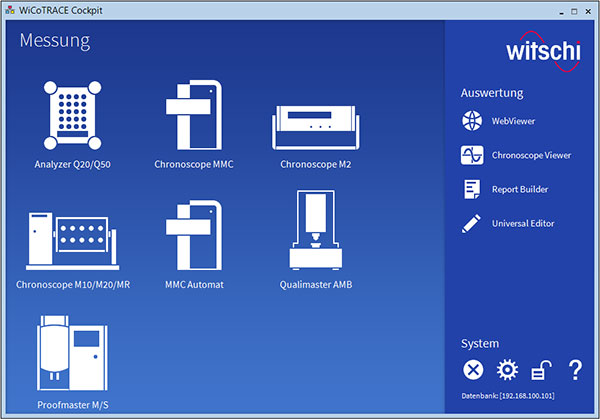
Task: Close the WiCoTRACE Cockpit window
Action: pos(588,11)
